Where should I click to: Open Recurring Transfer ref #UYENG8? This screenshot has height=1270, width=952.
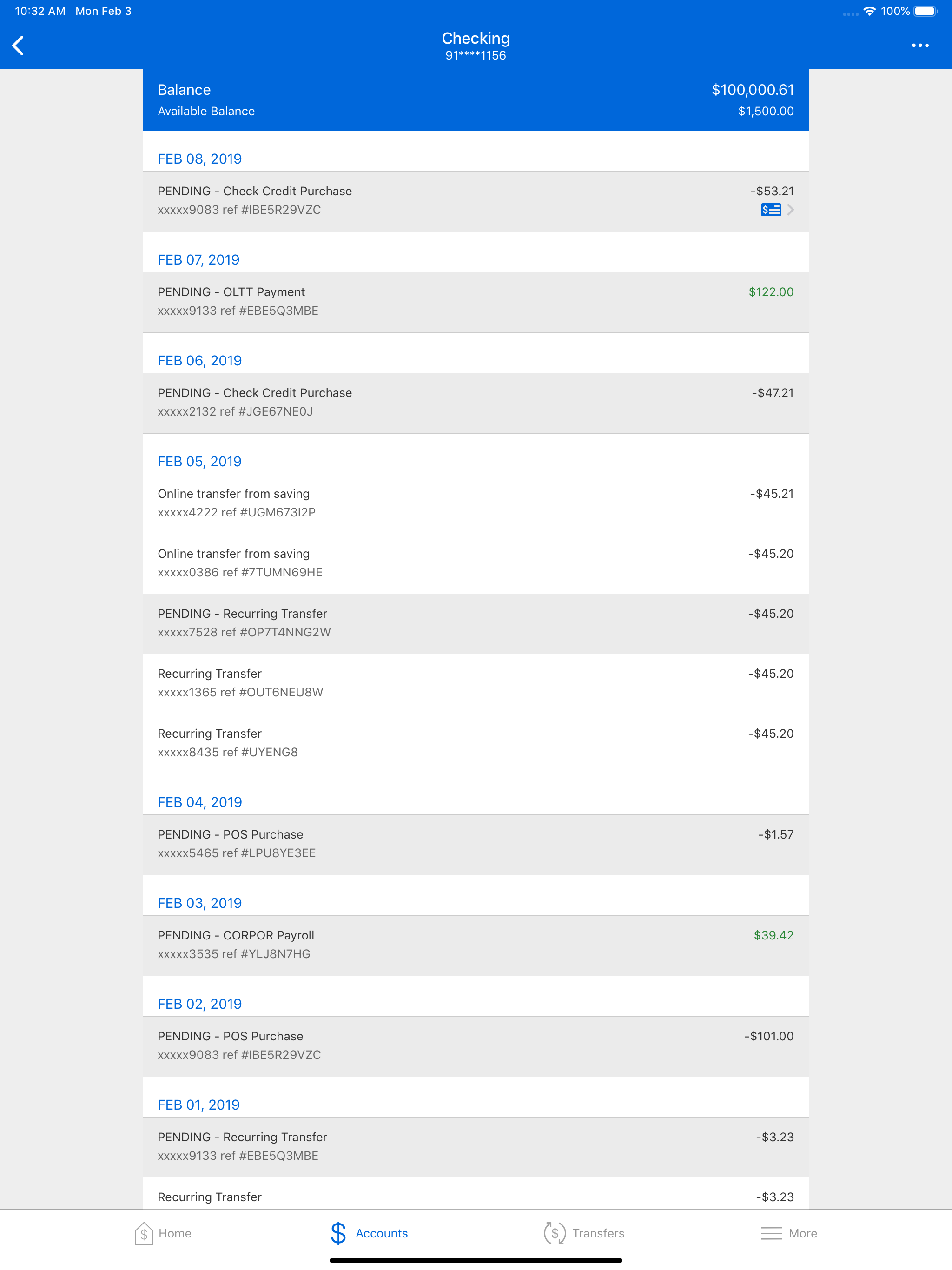point(476,744)
